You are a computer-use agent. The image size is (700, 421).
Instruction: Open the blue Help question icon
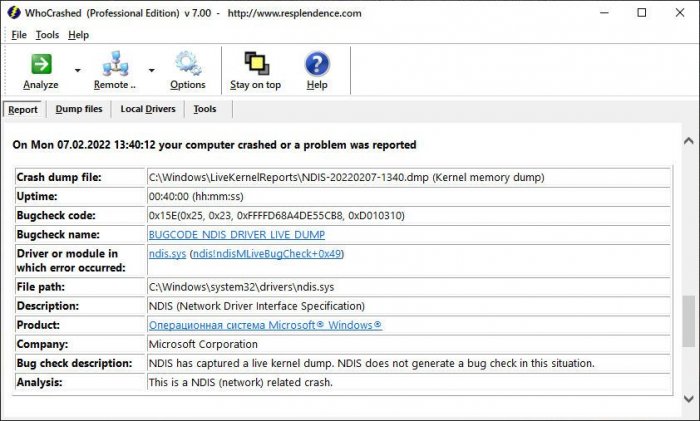[x=317, y=64]
